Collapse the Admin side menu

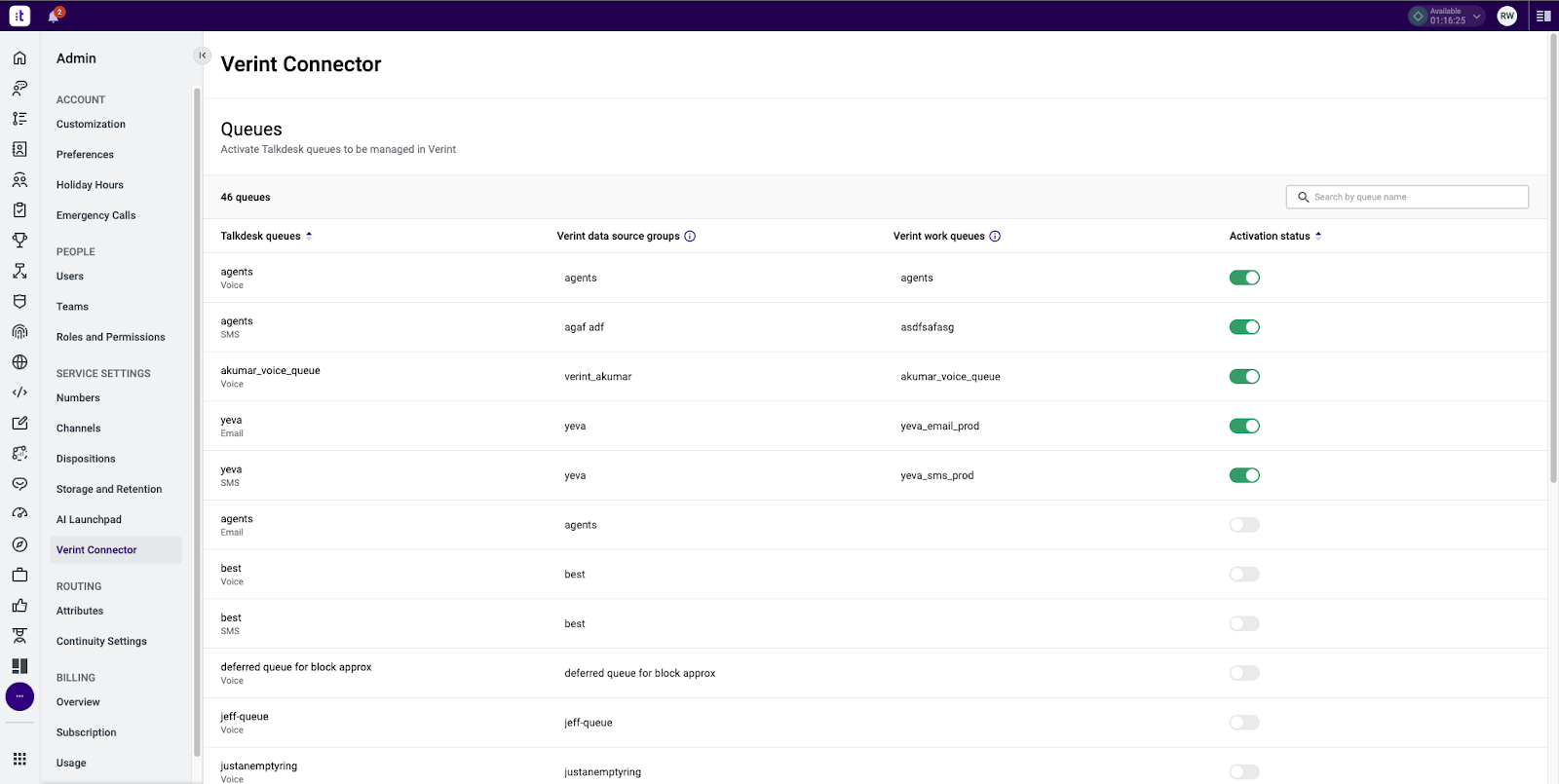pyautogui.click(x=202, y=56)
